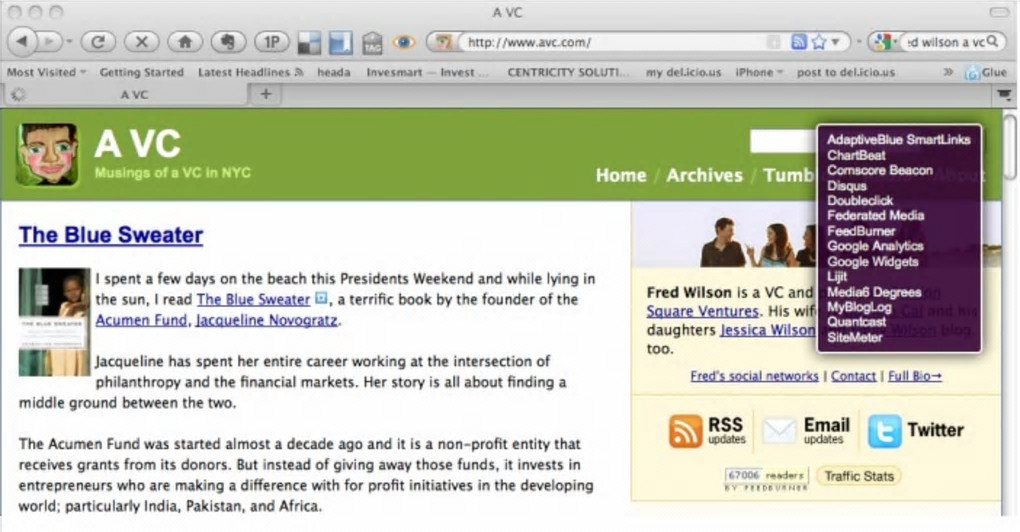Open the Most Visited bookmarks menu
1020x532 pixels.
pyautogui.click(x=46, y=72)
